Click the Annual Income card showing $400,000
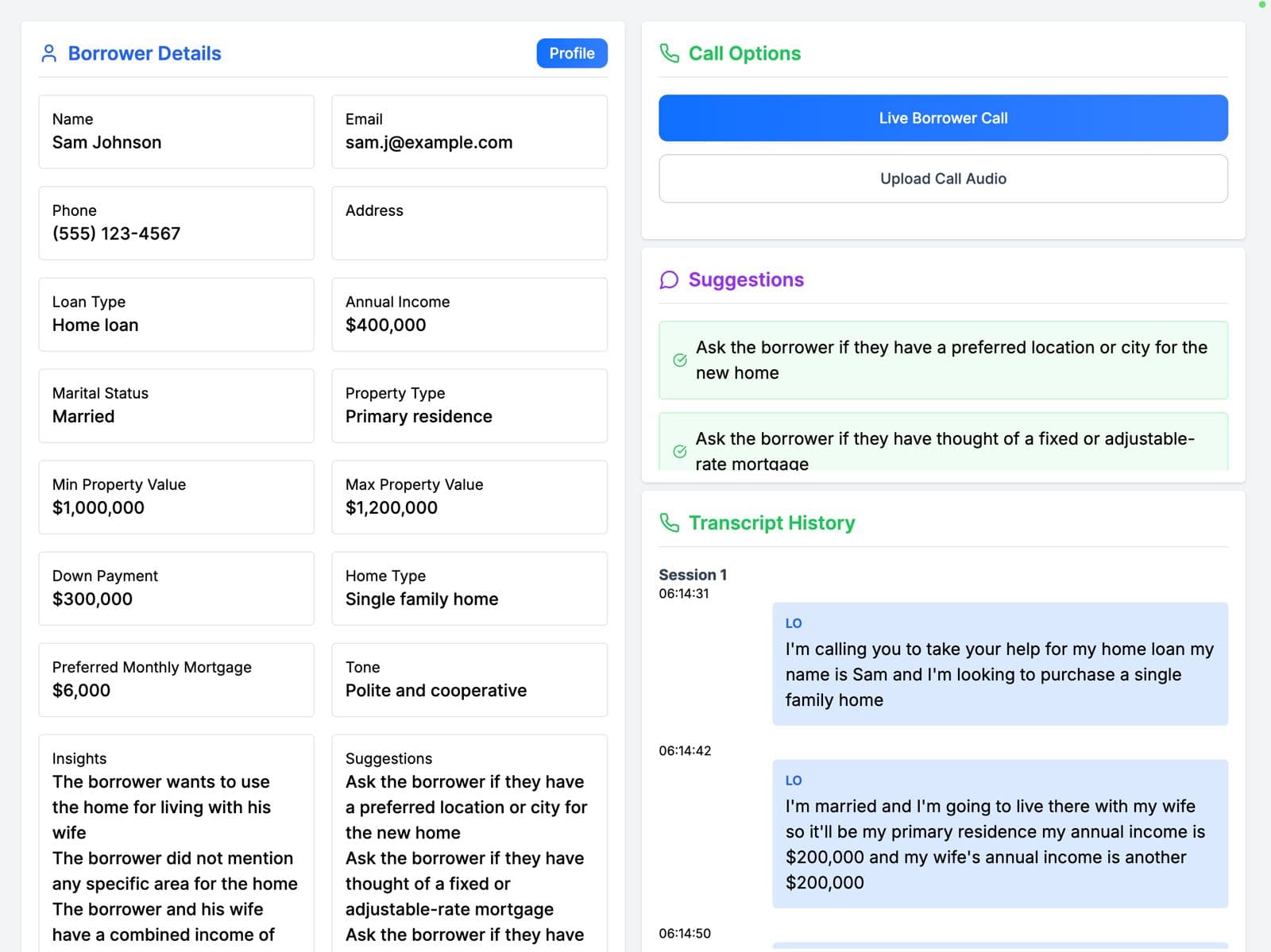 click(469, 314)
